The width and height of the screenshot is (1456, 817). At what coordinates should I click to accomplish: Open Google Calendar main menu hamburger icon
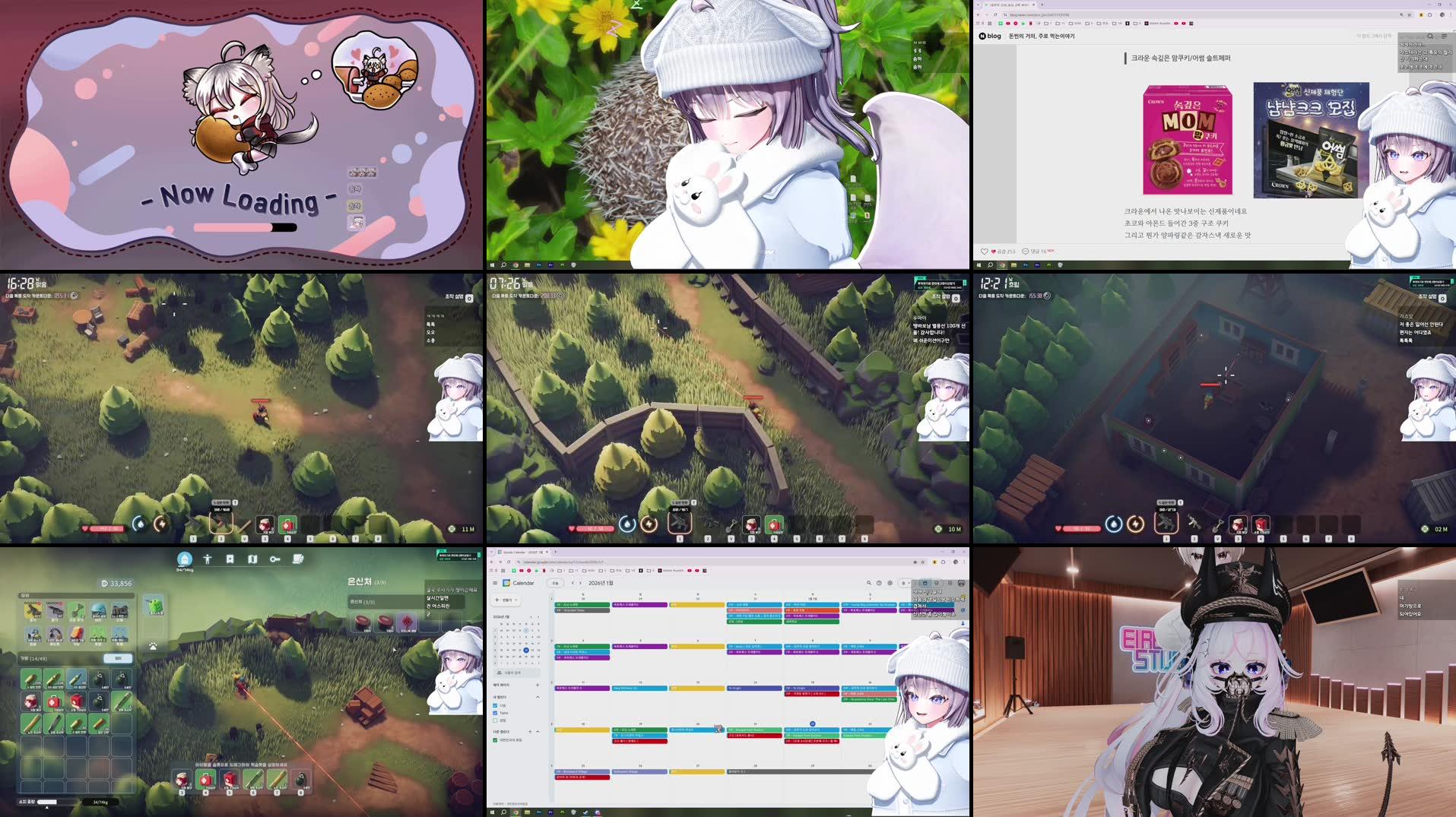click(x=495, y=583)
